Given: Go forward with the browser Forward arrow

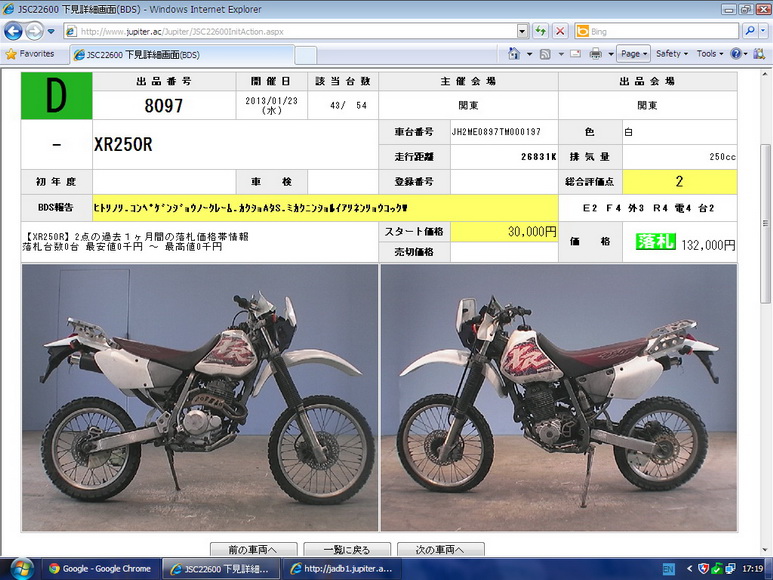Looking at the screenshot, I should tap(34, 32).
